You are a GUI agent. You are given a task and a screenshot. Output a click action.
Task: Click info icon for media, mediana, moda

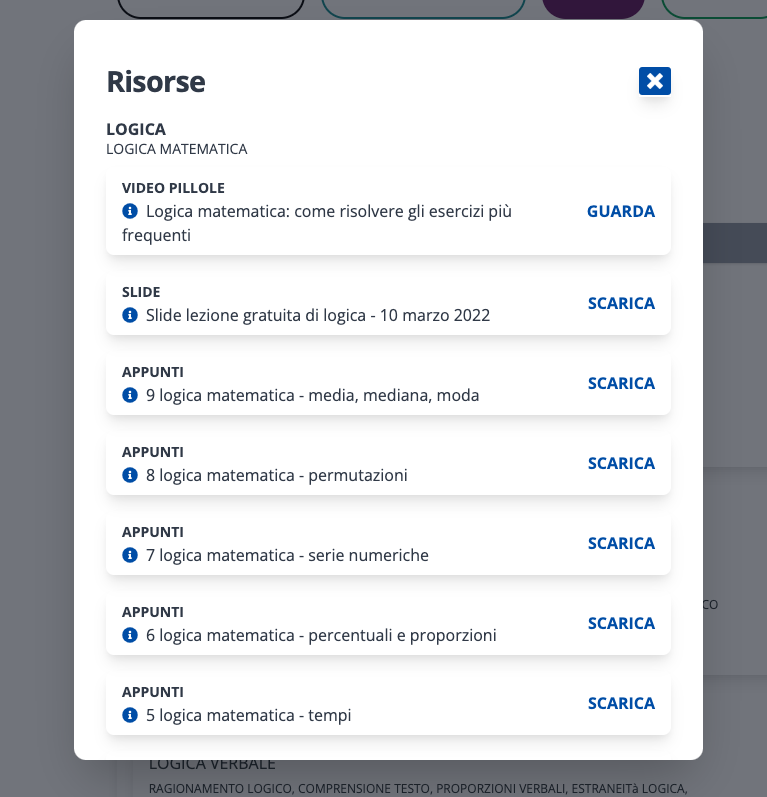130,396
